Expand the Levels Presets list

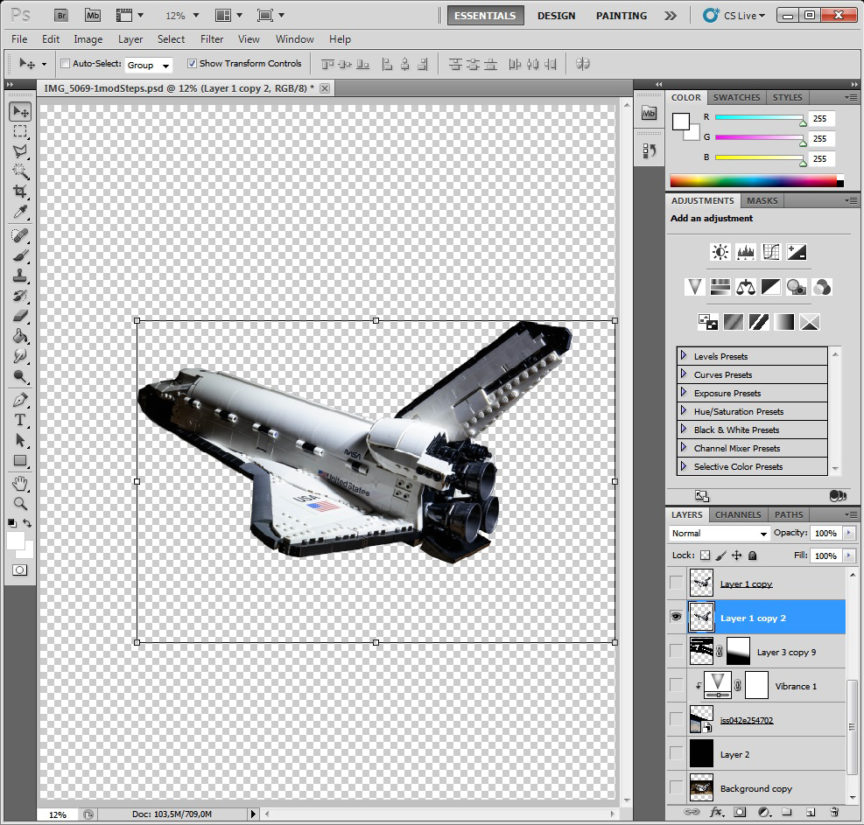pyautogui.click(x=684, y=356)
